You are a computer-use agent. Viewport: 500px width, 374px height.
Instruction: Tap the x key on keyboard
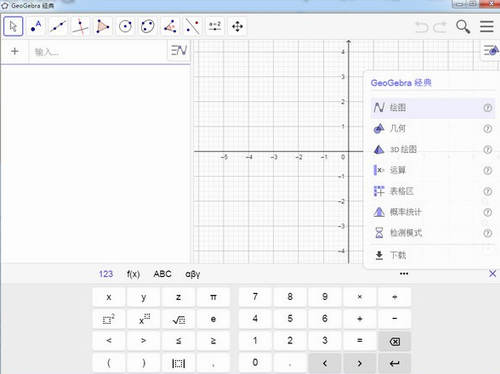[109, 297]
